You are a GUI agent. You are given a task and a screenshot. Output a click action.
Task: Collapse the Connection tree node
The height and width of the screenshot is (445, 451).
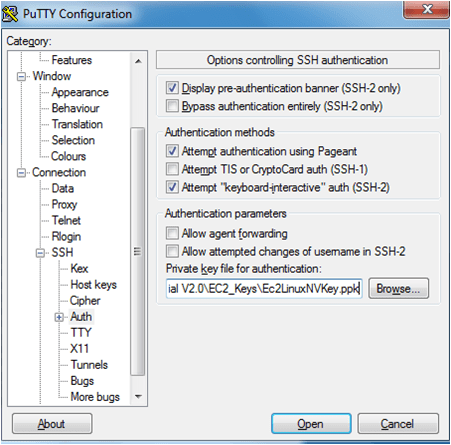21,173
